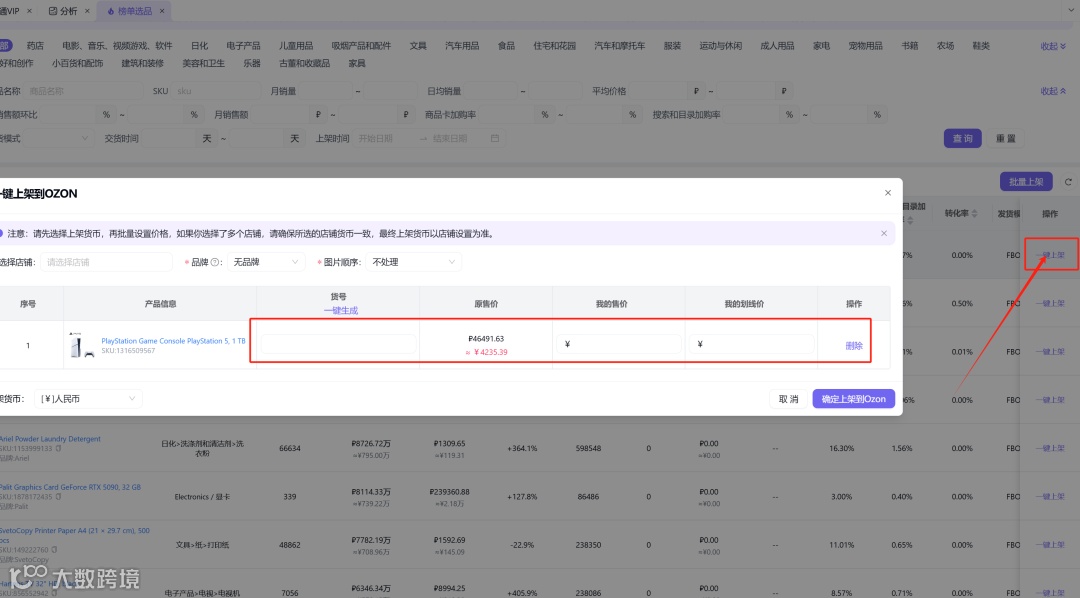Select the 食品 category

(506, 45)
